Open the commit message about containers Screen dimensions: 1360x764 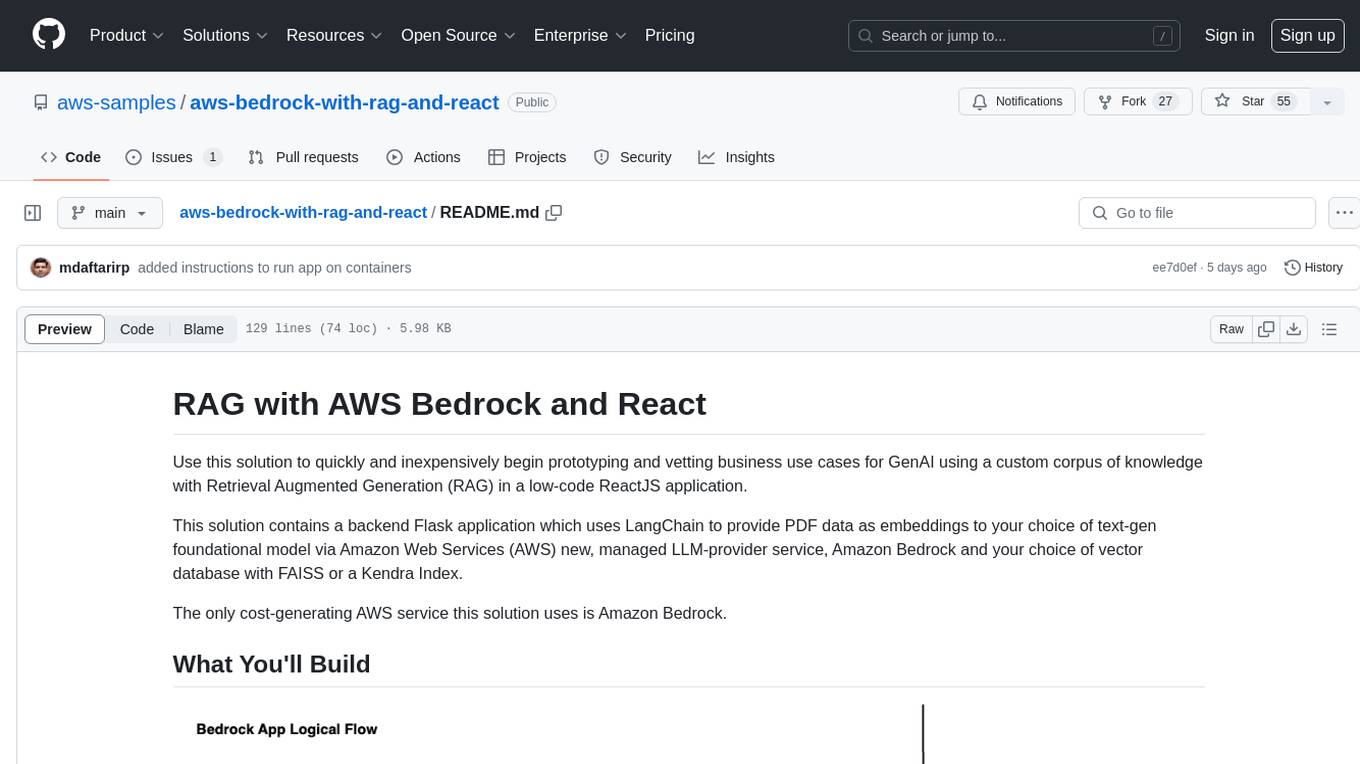(x=274, y=268)
